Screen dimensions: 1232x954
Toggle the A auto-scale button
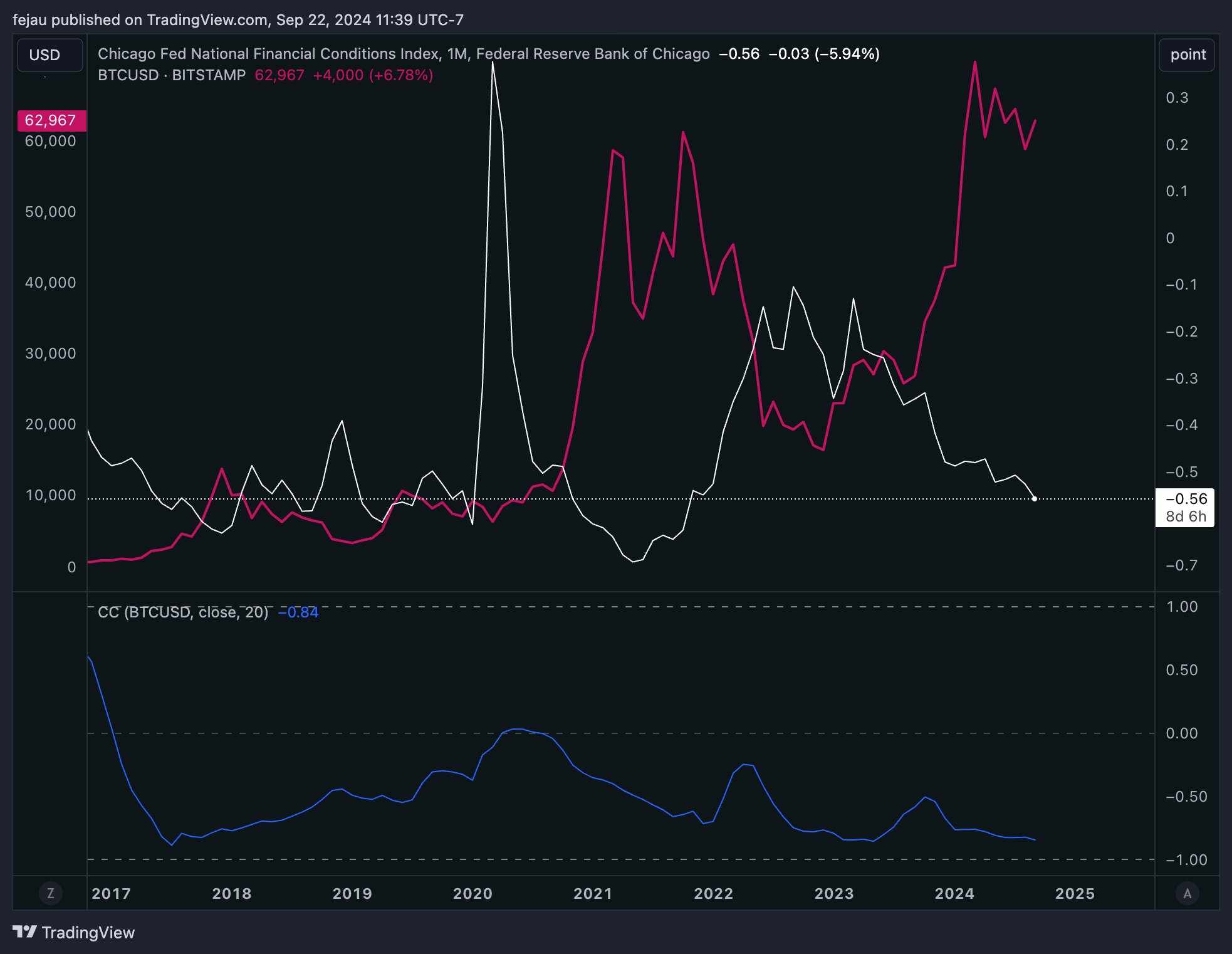point(1187,893)
